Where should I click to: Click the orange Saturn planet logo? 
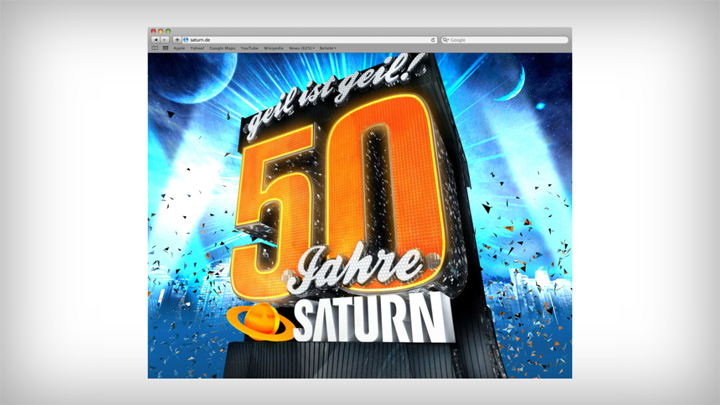pyautogui.click(x=260, y=321)
